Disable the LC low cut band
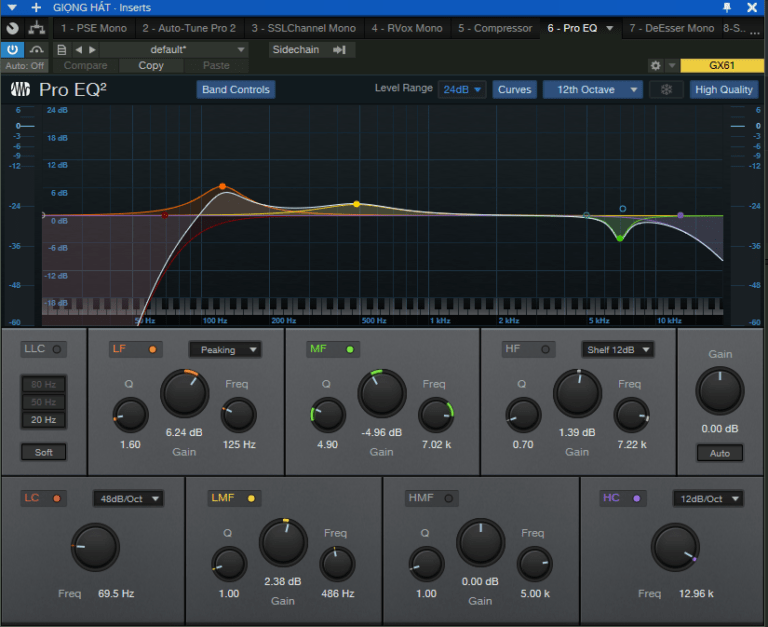The image size is (768, 627). pos(56,498)
